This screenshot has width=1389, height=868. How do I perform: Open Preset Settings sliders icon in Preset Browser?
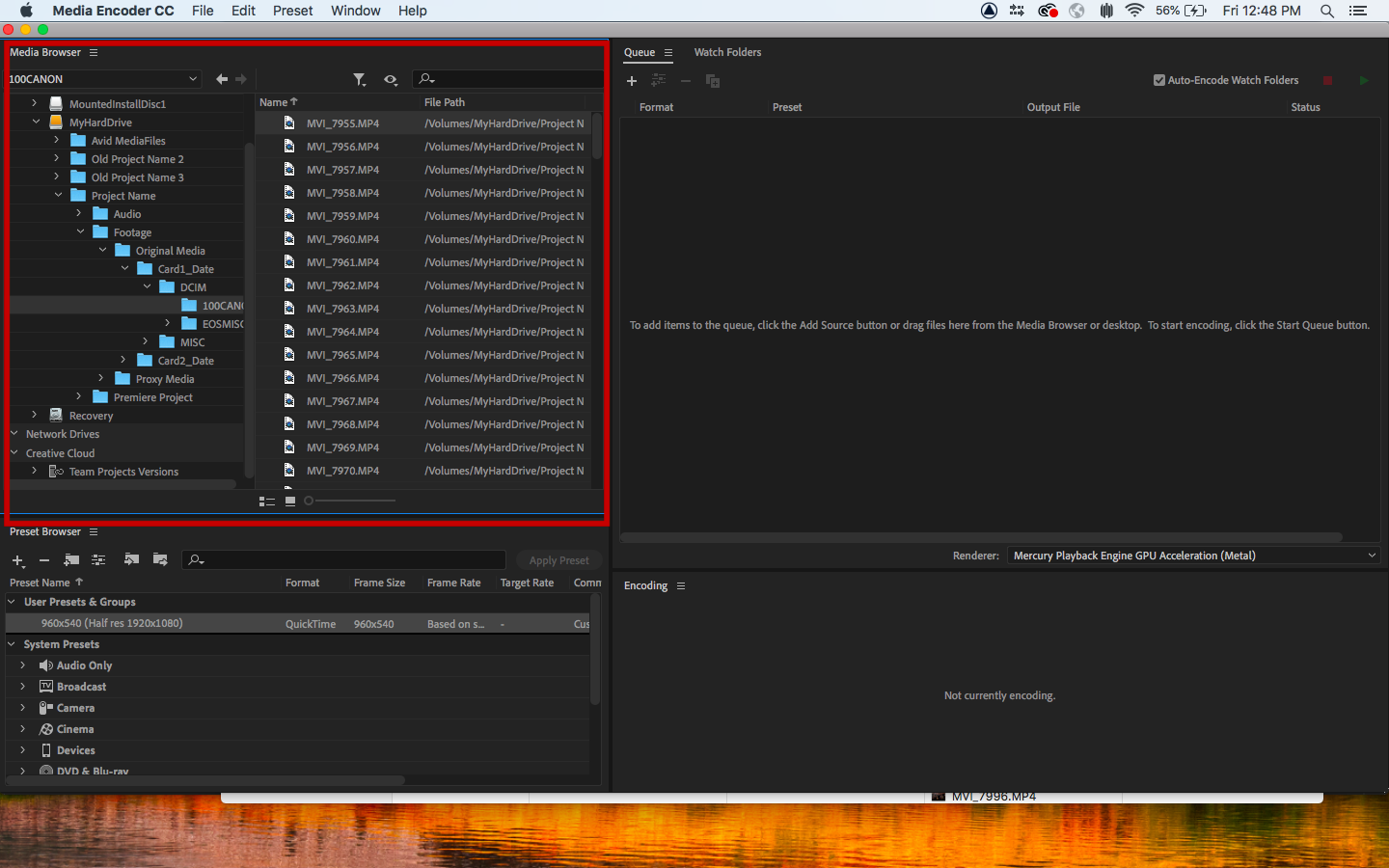[98, 559]
